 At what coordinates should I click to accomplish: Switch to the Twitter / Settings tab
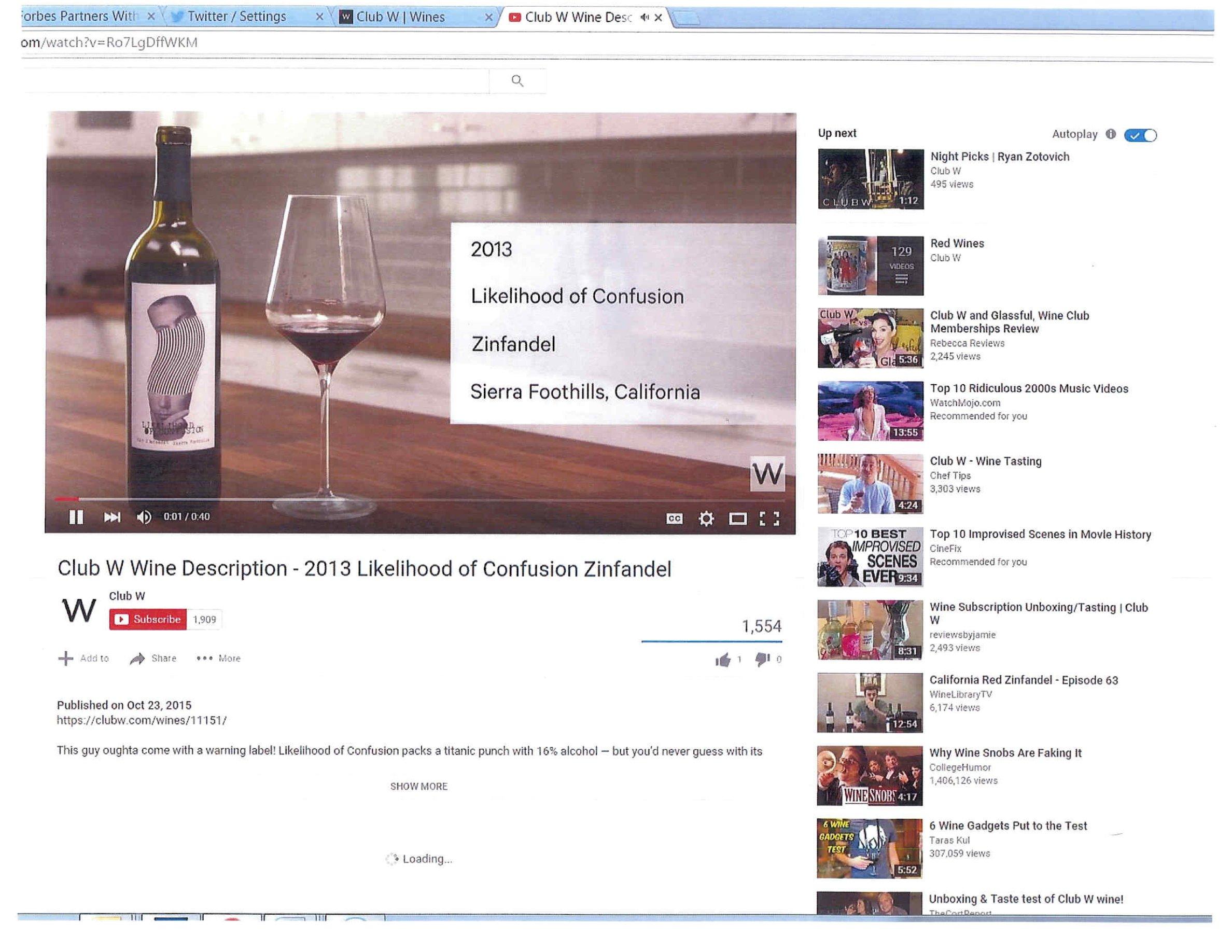[x=237, y=17]
